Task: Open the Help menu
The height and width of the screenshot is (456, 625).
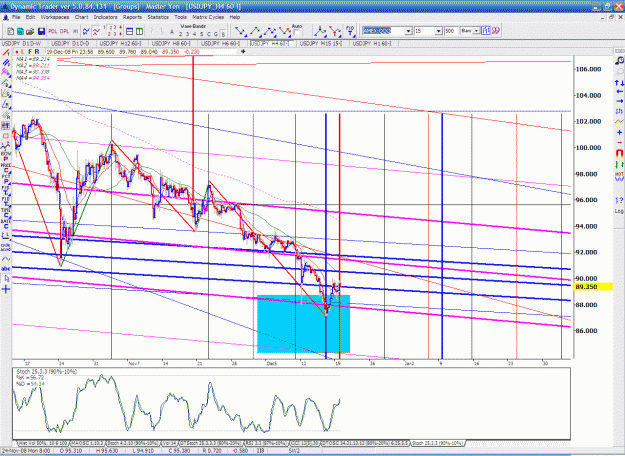Action: click(235, 17)
